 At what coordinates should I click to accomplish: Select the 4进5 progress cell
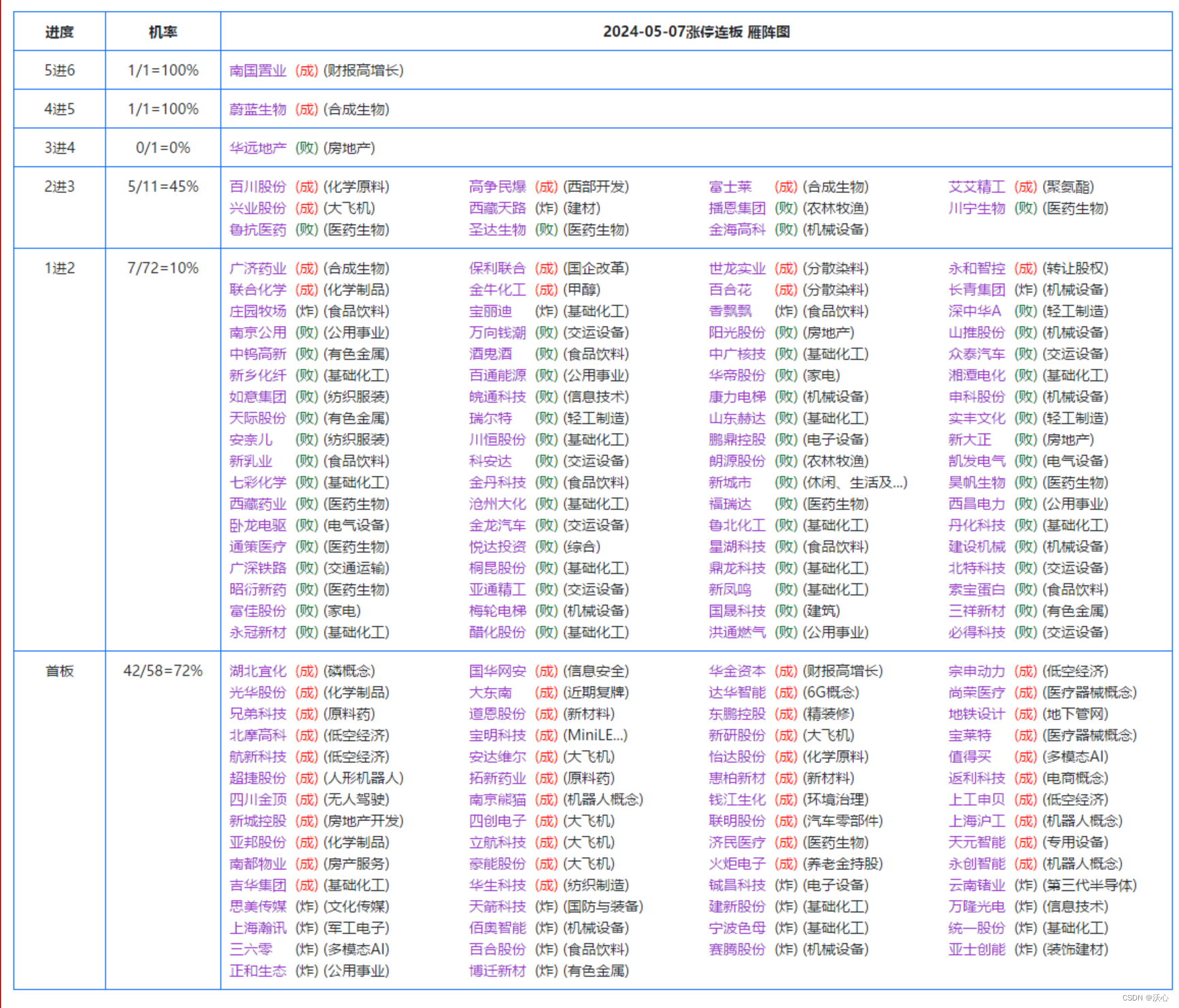pos(60,109)
